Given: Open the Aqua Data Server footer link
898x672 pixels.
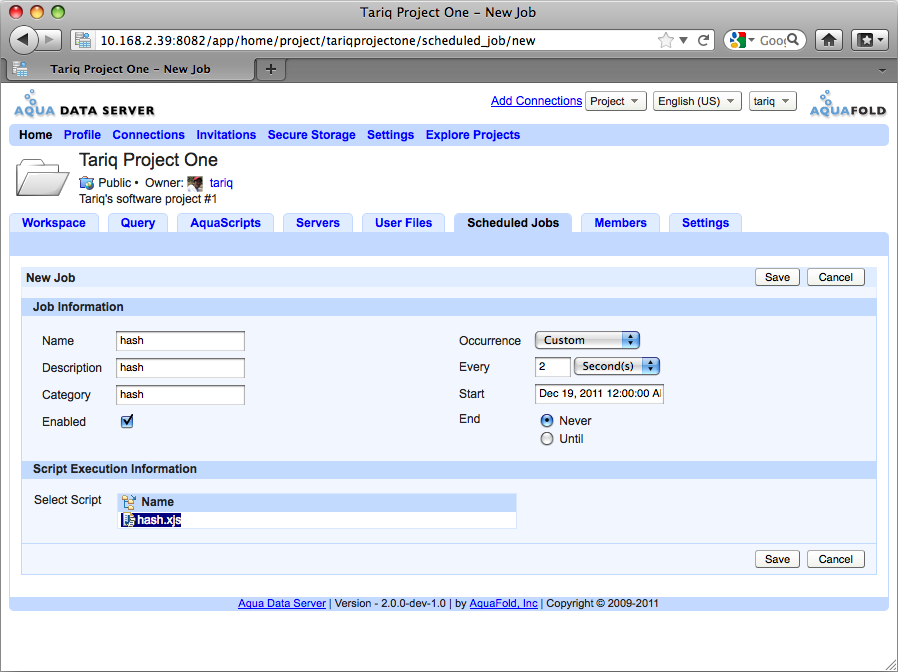Looking at the screenshot, I should pos(282,603).
